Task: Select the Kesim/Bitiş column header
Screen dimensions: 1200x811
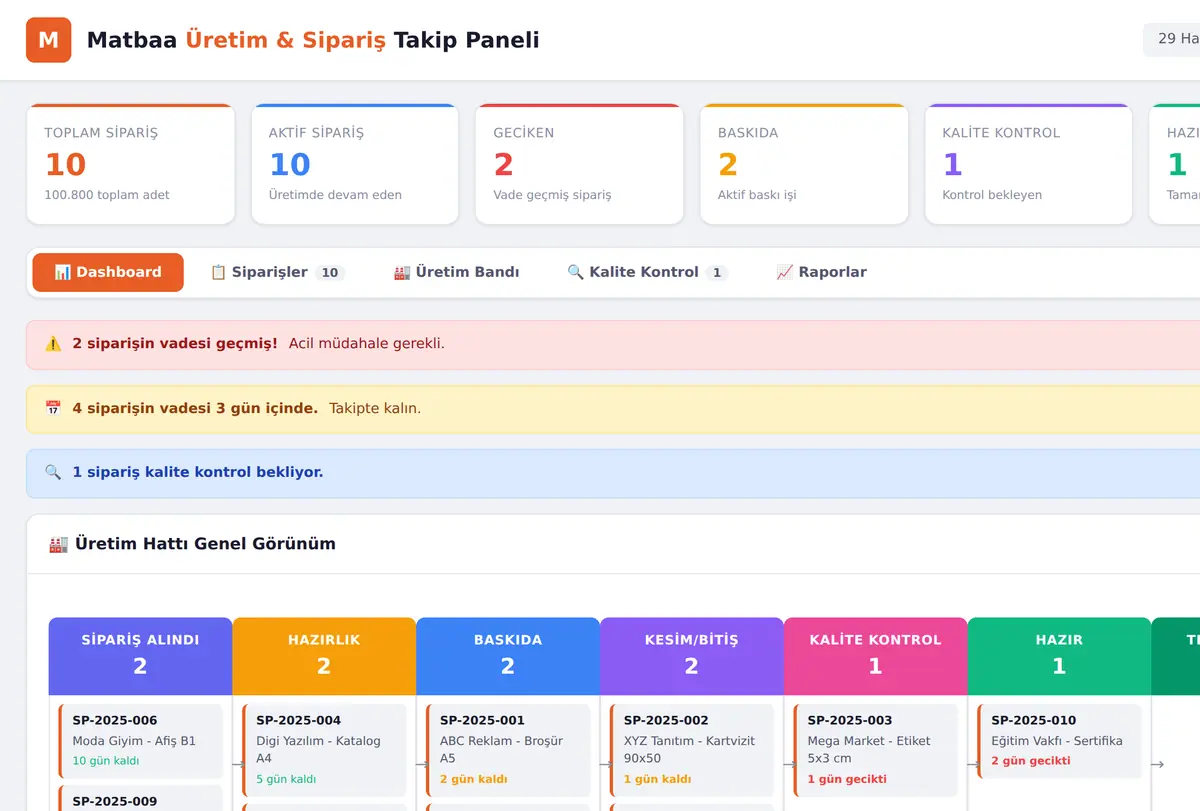Action: [x=692, y=656]
